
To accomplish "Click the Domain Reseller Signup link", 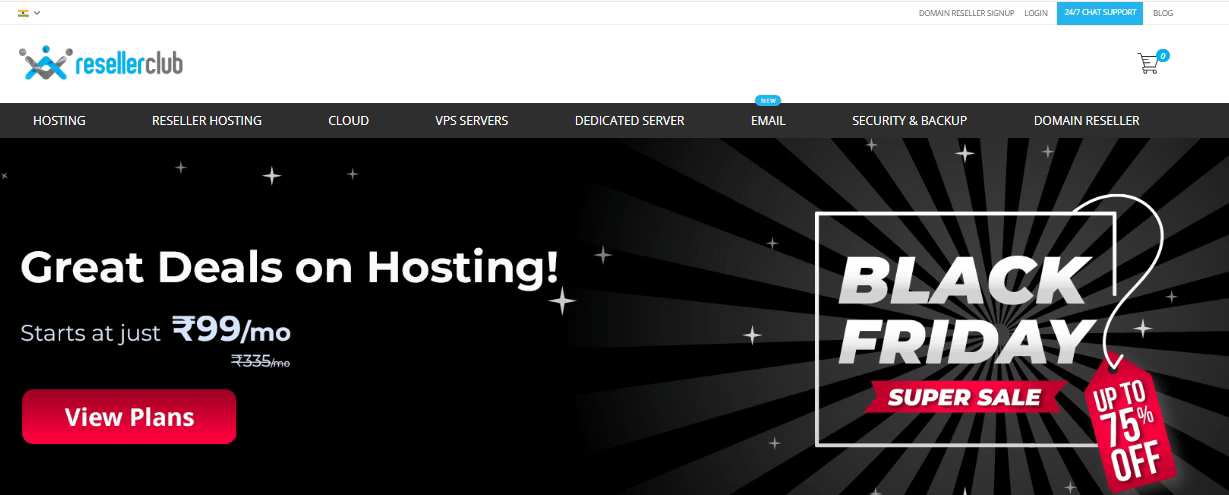I will 967,13.
